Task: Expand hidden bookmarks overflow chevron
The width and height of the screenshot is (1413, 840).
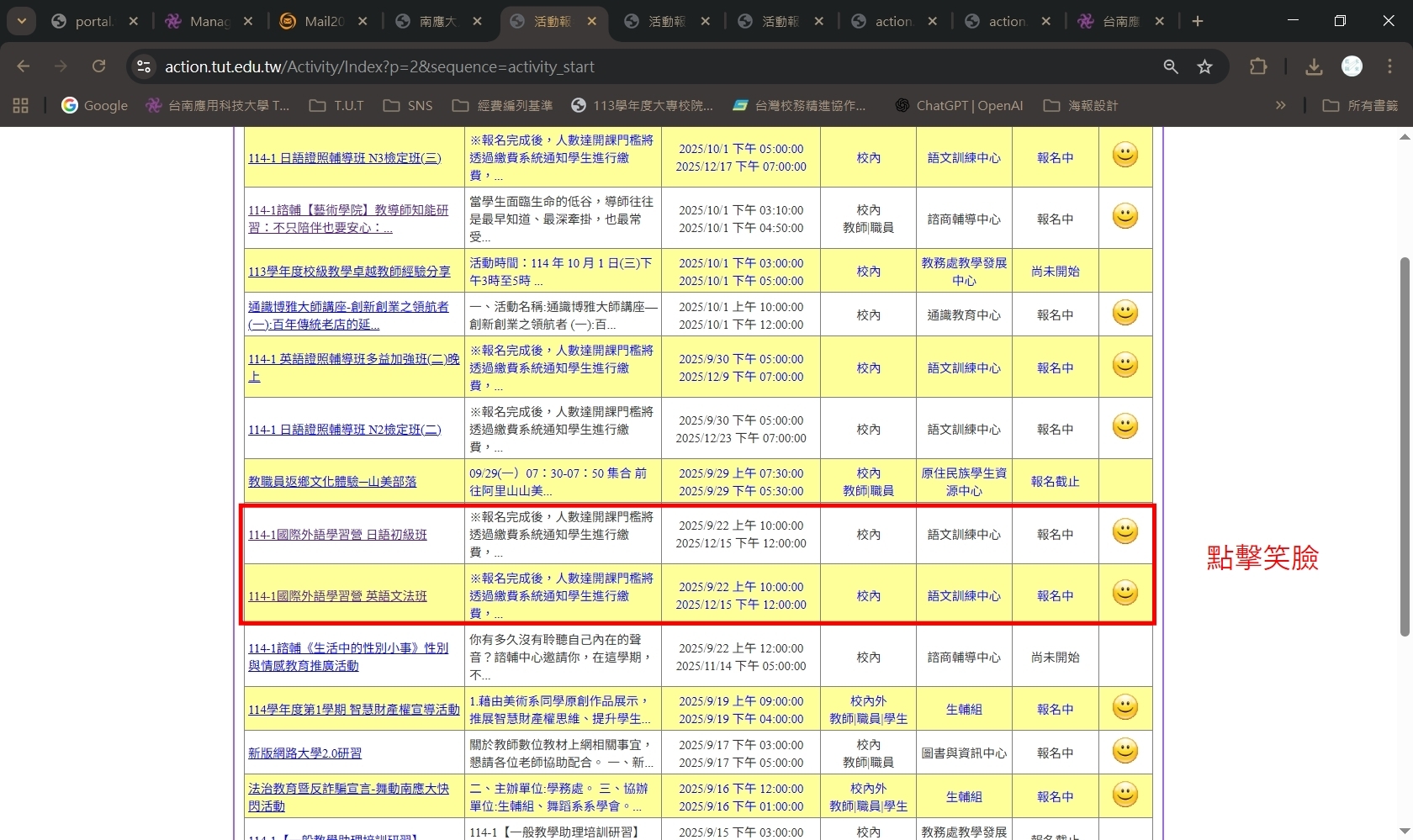Action: (x=1280, y=105)
